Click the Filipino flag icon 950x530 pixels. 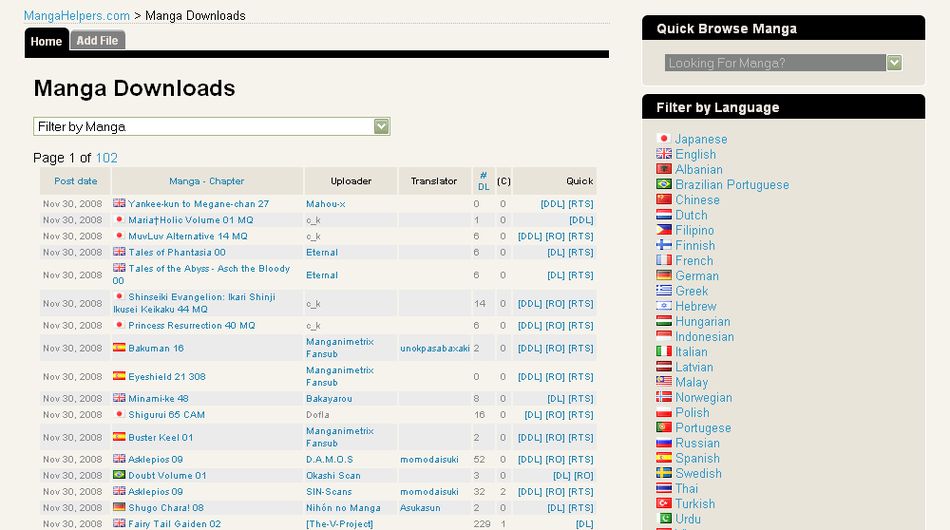point(663,230)
